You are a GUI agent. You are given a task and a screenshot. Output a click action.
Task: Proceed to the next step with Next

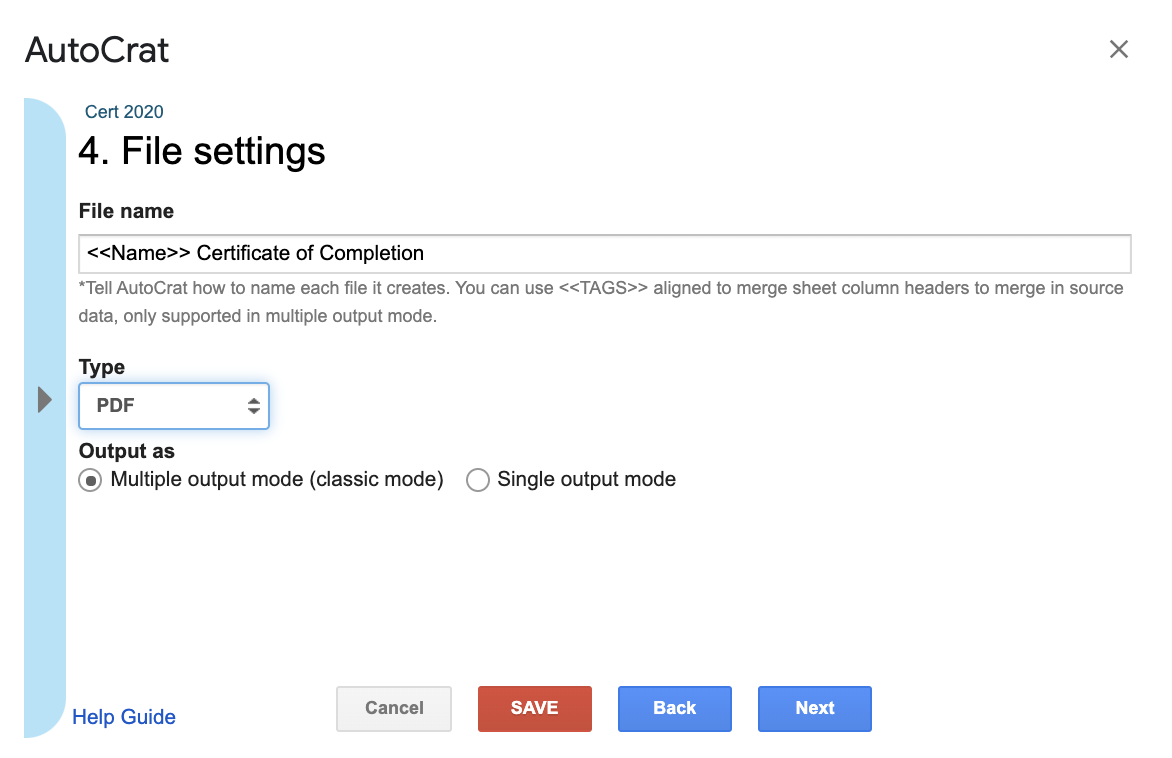tap(815, 709)
